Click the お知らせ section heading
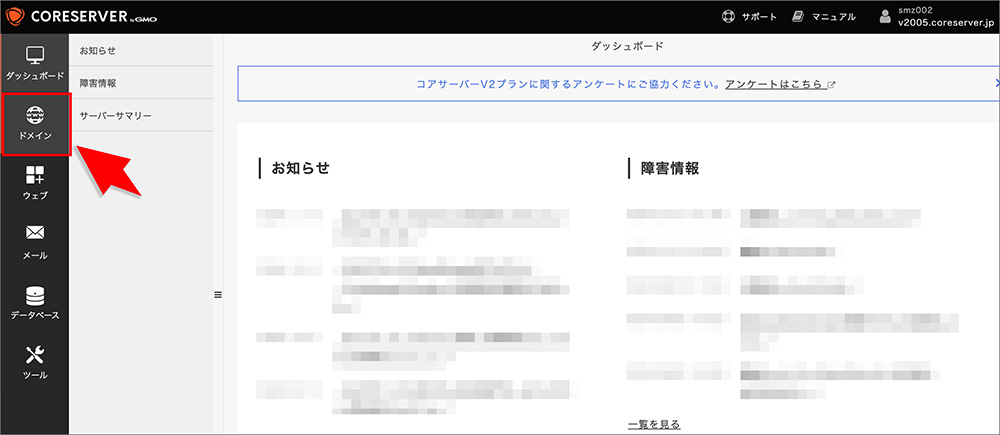The image size is (1000, 435). [300, 168]
